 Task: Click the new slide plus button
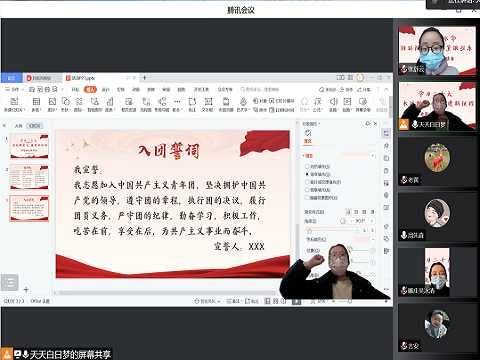coord(26,289)
